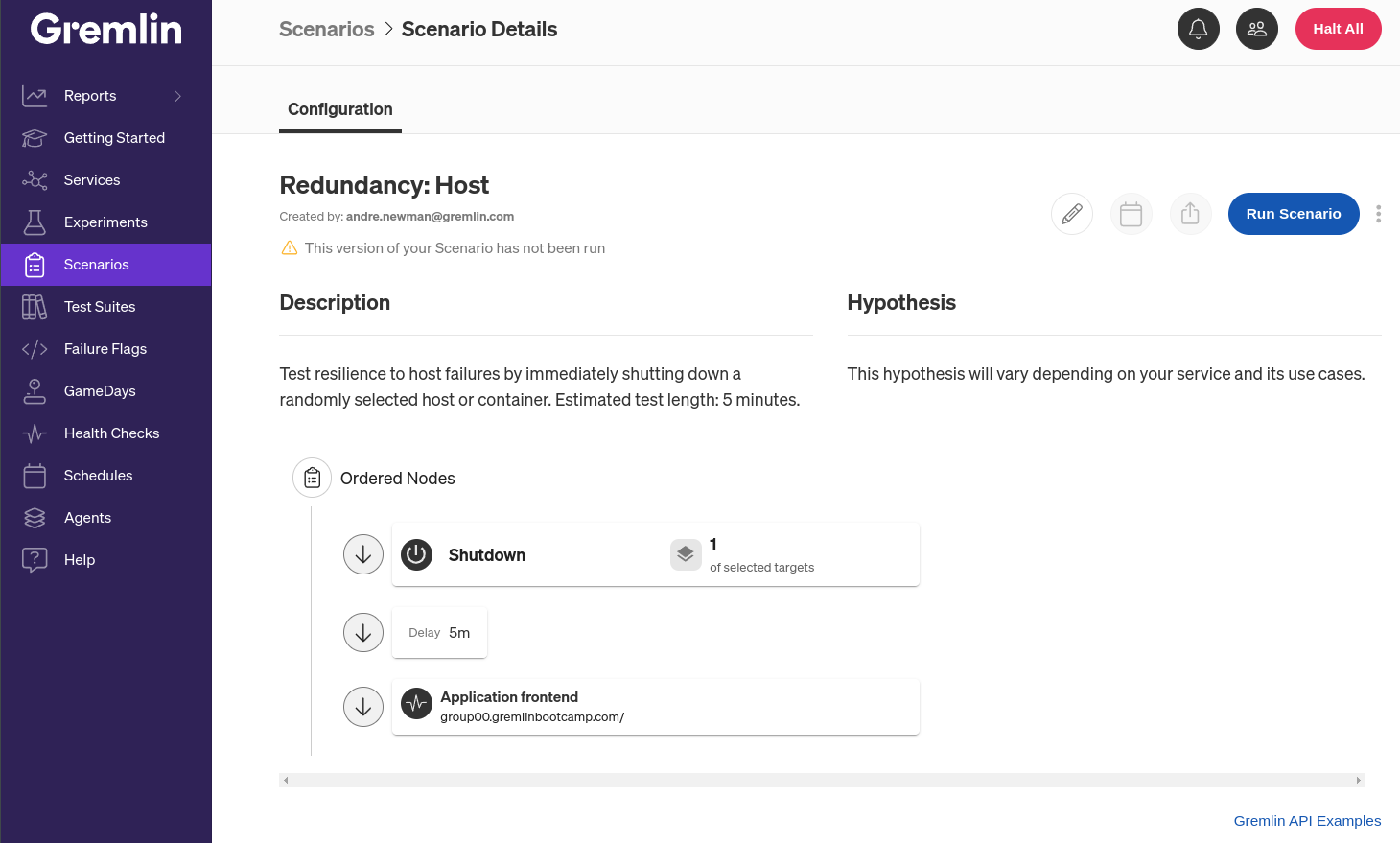Click the not-run warning triangle icon
This screenshot has height=843, width=1400.
tap(290, 247)
